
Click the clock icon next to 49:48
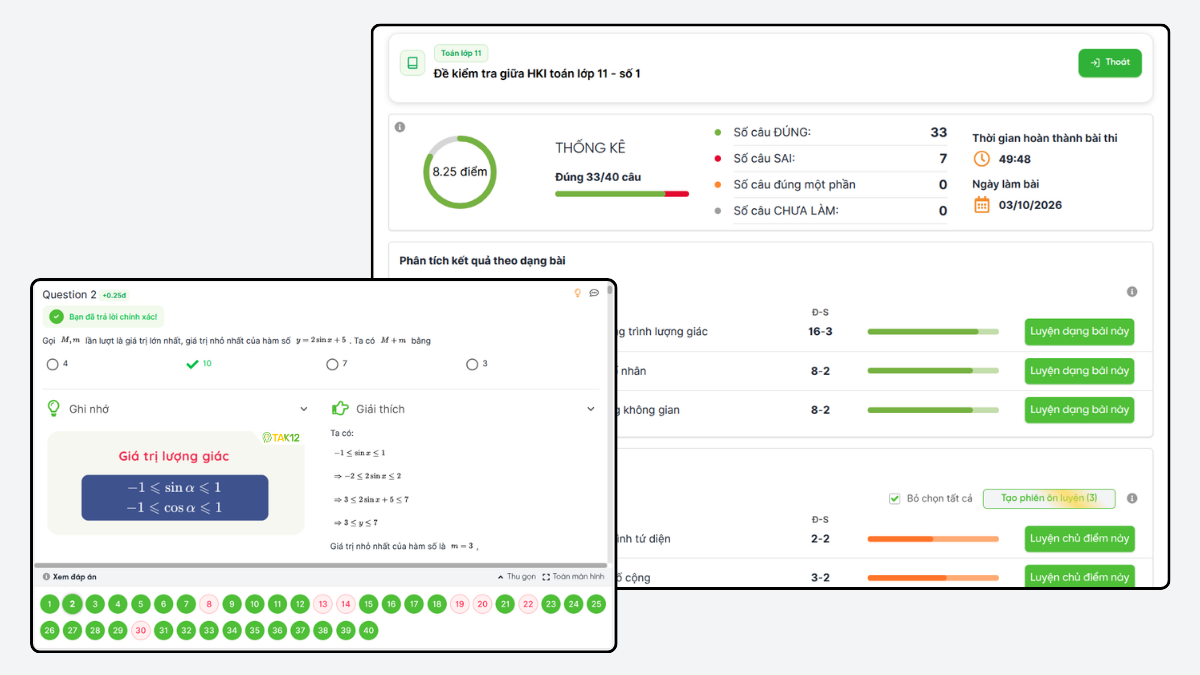point(982,159)
